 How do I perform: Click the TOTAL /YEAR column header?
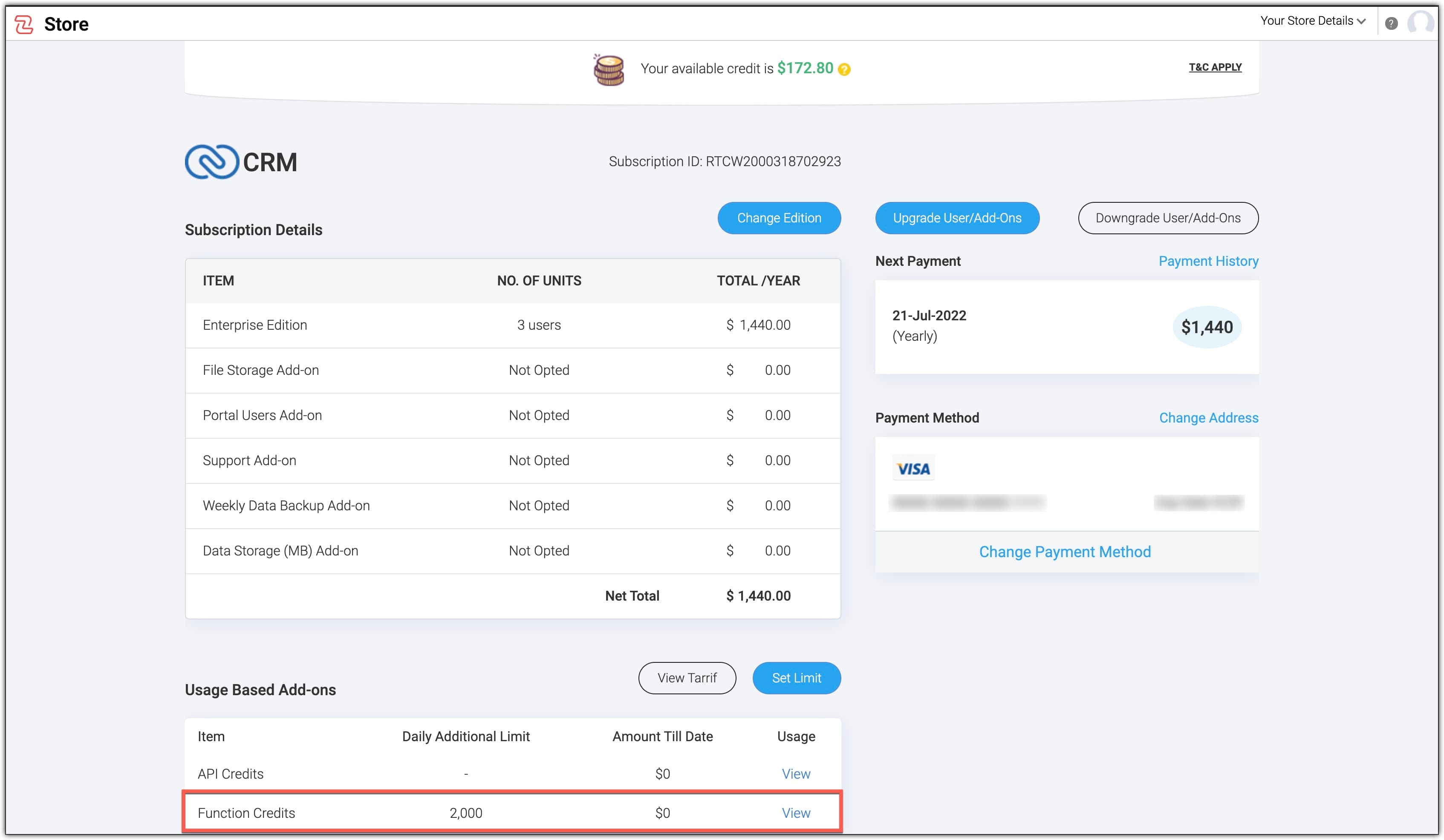[758, 281]
